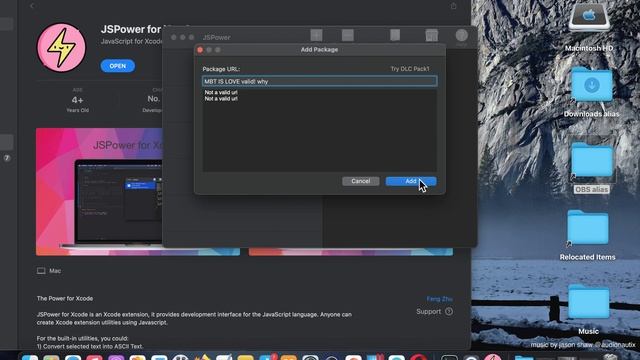The width and height of the screenshot is (640, 360).
Task: Select the Relocated Items folder
Action: (x=587, y=228)
